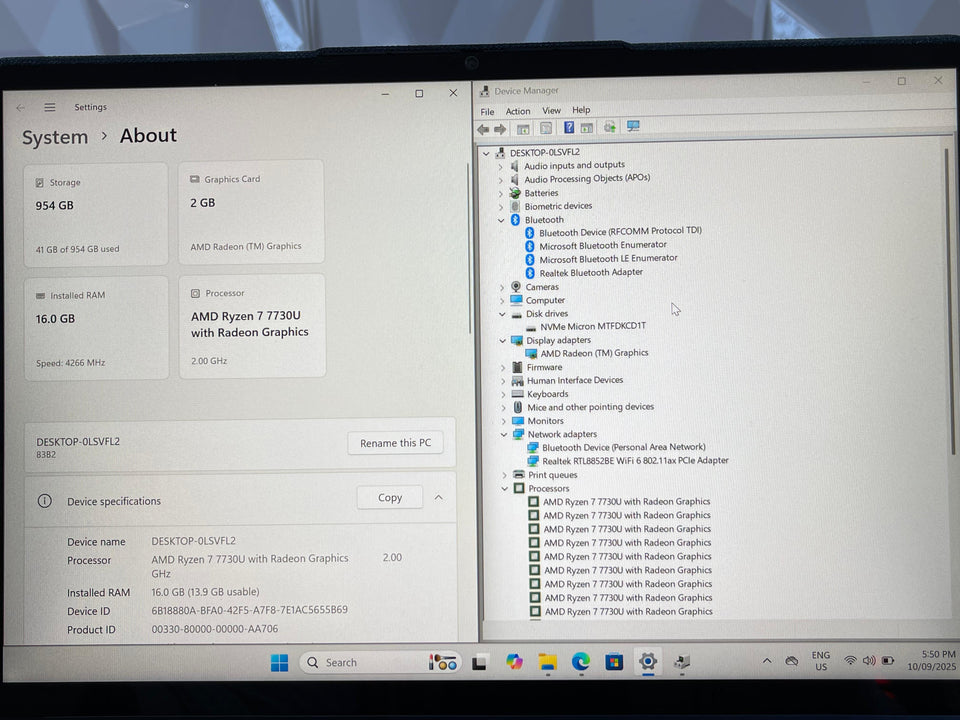The width and height of the screenshot is (960, 720).
Task: Expand Audio inputs and outputs
Action: tap(500, 167)
